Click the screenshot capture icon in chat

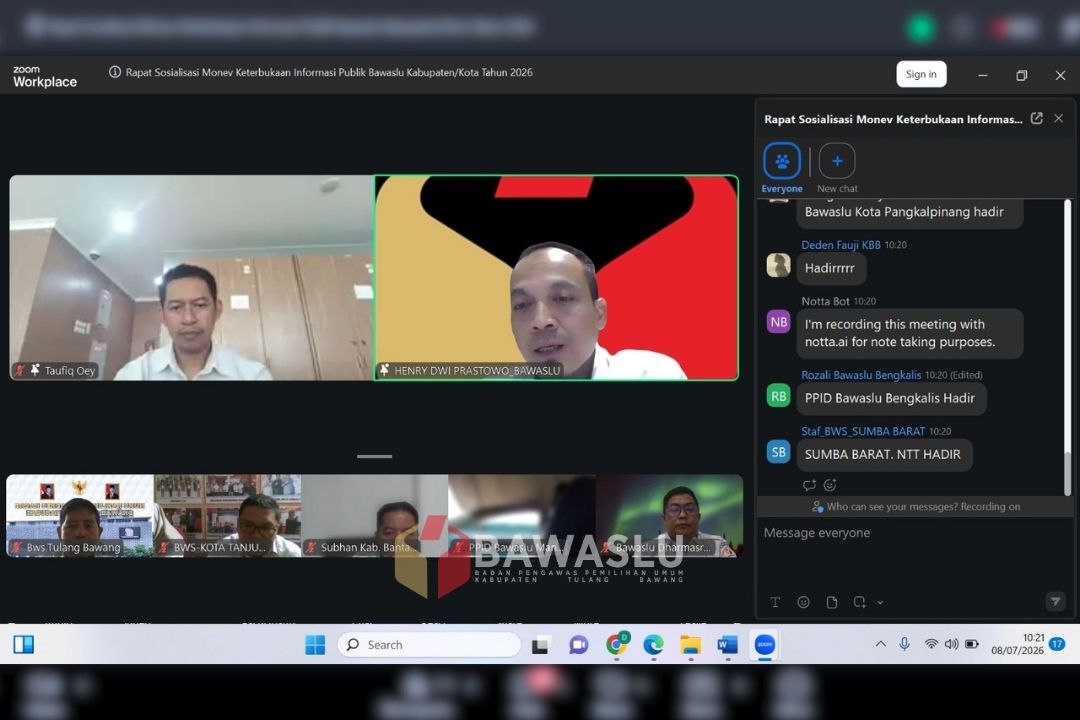point(859,602)
